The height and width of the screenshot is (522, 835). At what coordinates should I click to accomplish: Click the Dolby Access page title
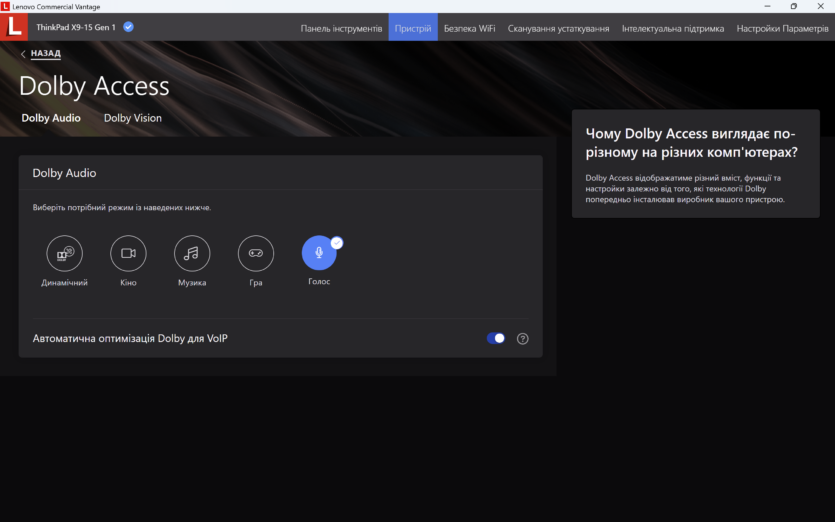(94, 86)
